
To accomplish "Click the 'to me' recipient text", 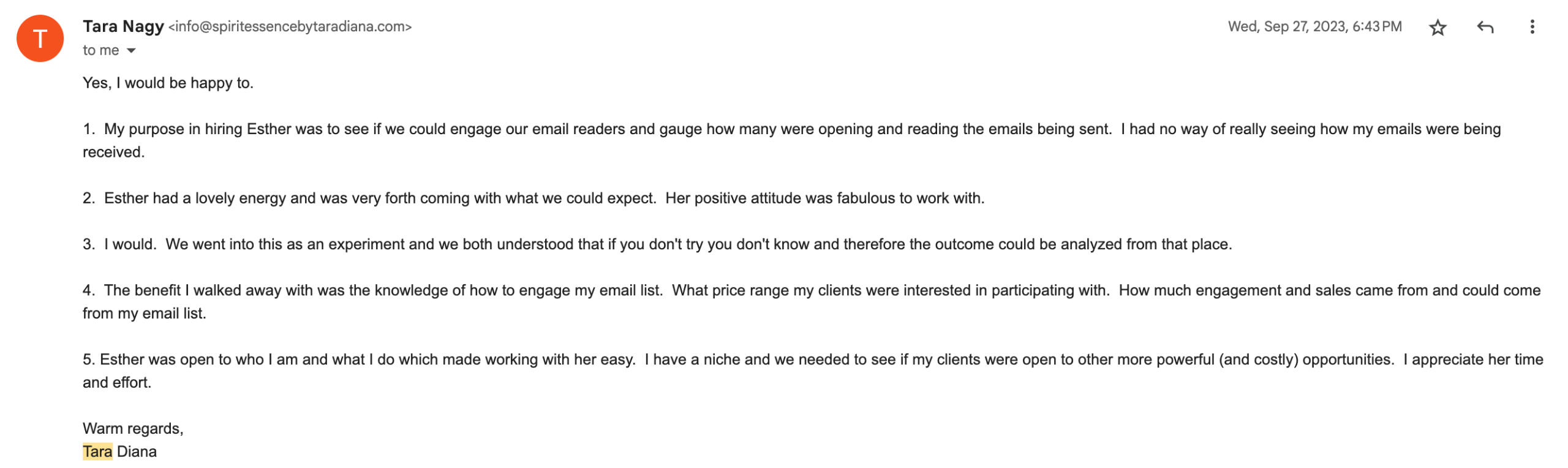I will point(100,51).
